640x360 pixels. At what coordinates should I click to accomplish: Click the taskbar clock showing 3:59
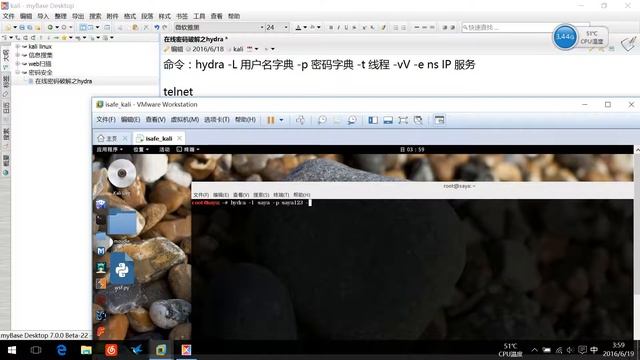click(x=618, y=350)
